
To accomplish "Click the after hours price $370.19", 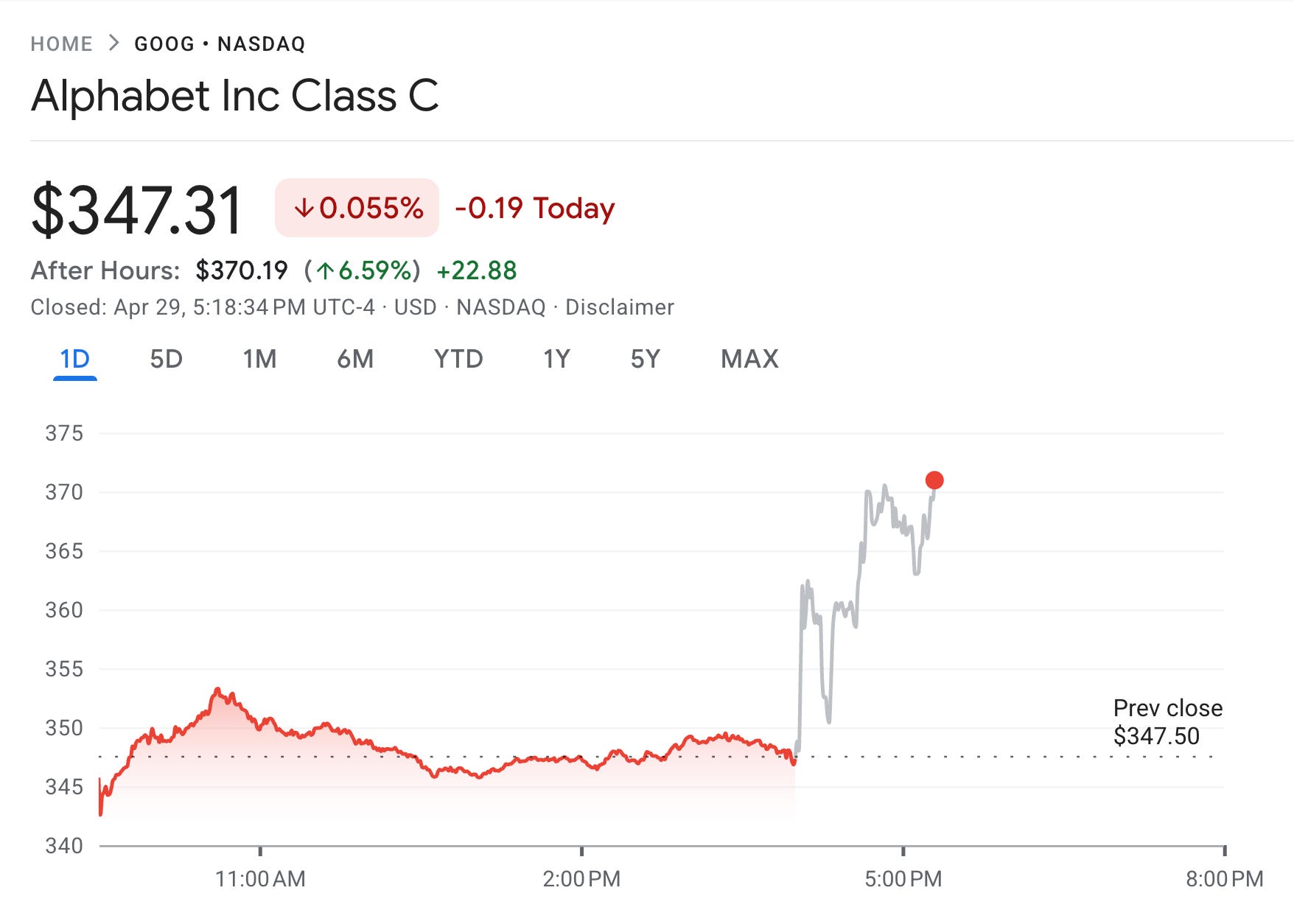I will (242, 271).
